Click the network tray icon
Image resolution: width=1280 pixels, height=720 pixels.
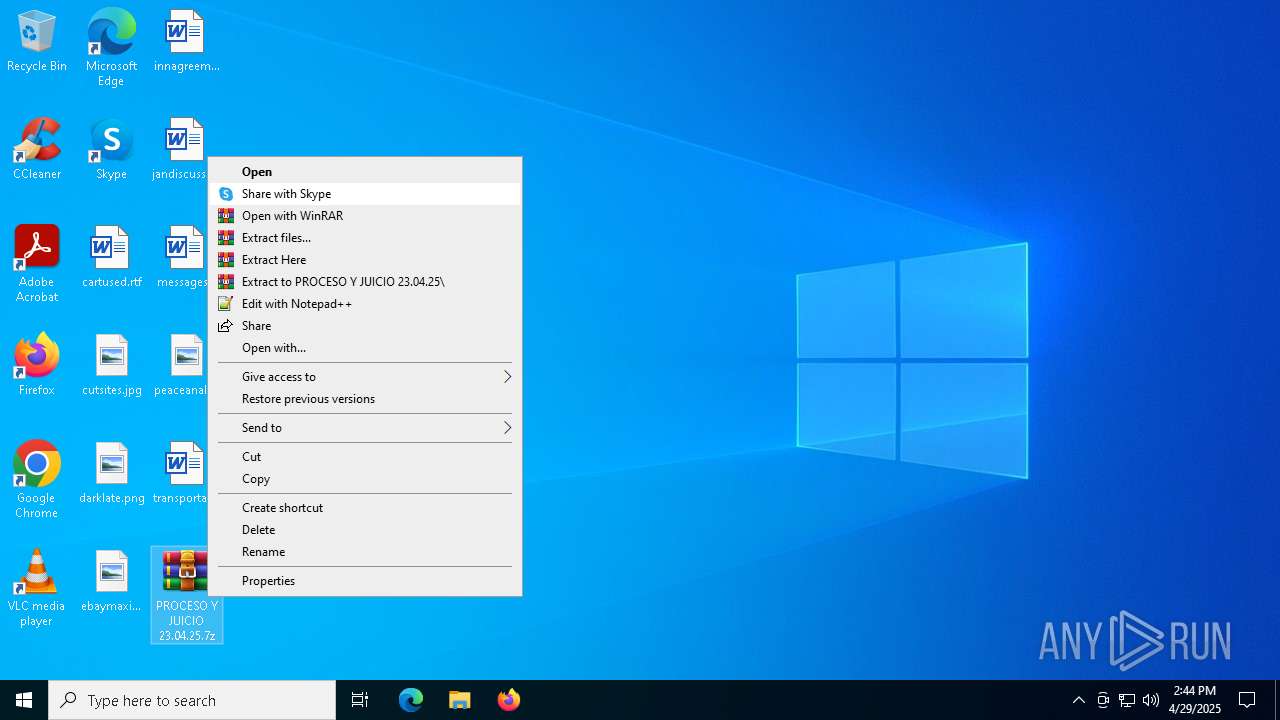pyautogui.click(x=1127, y=700)
